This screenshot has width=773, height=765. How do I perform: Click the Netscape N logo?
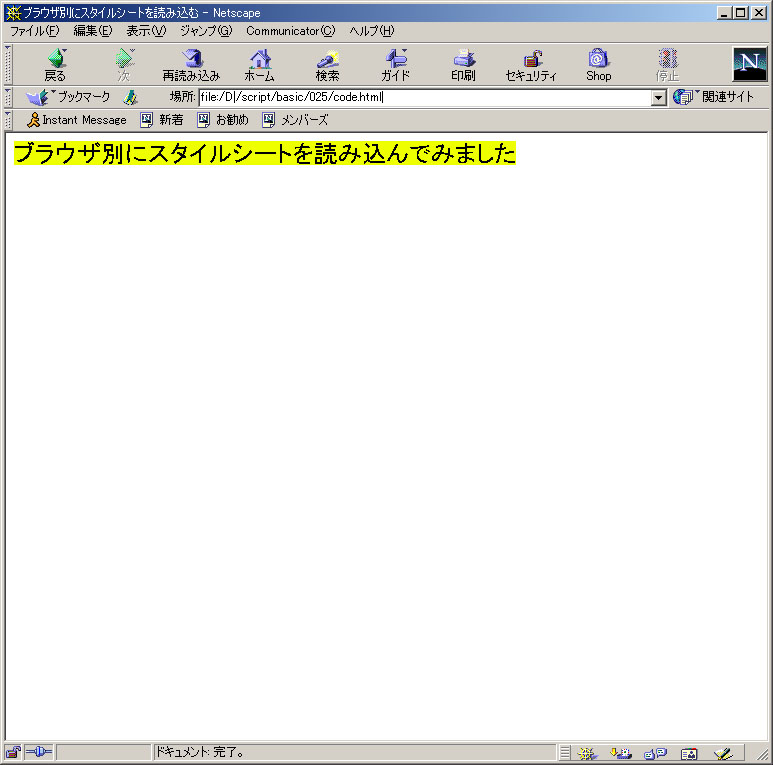pos(749,64)
